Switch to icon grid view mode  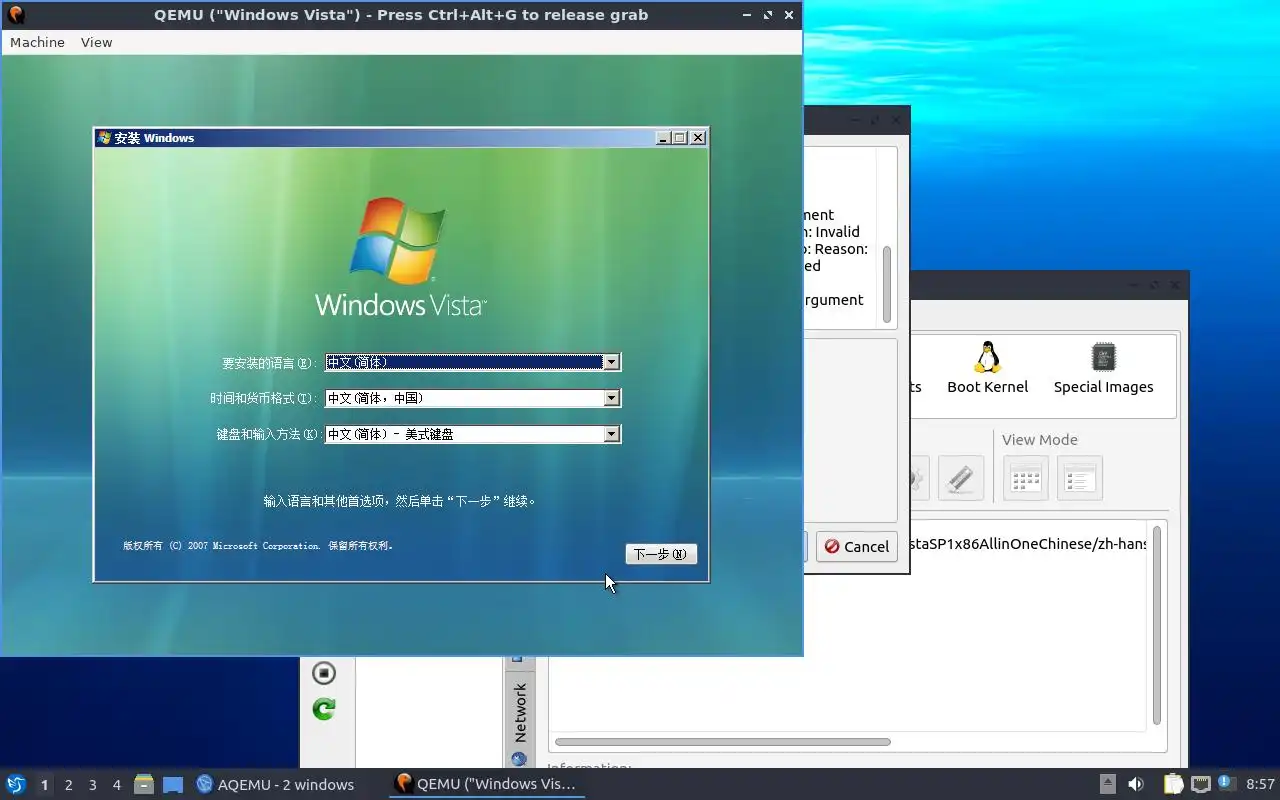pyautogui.click(x=1026, y=478)
